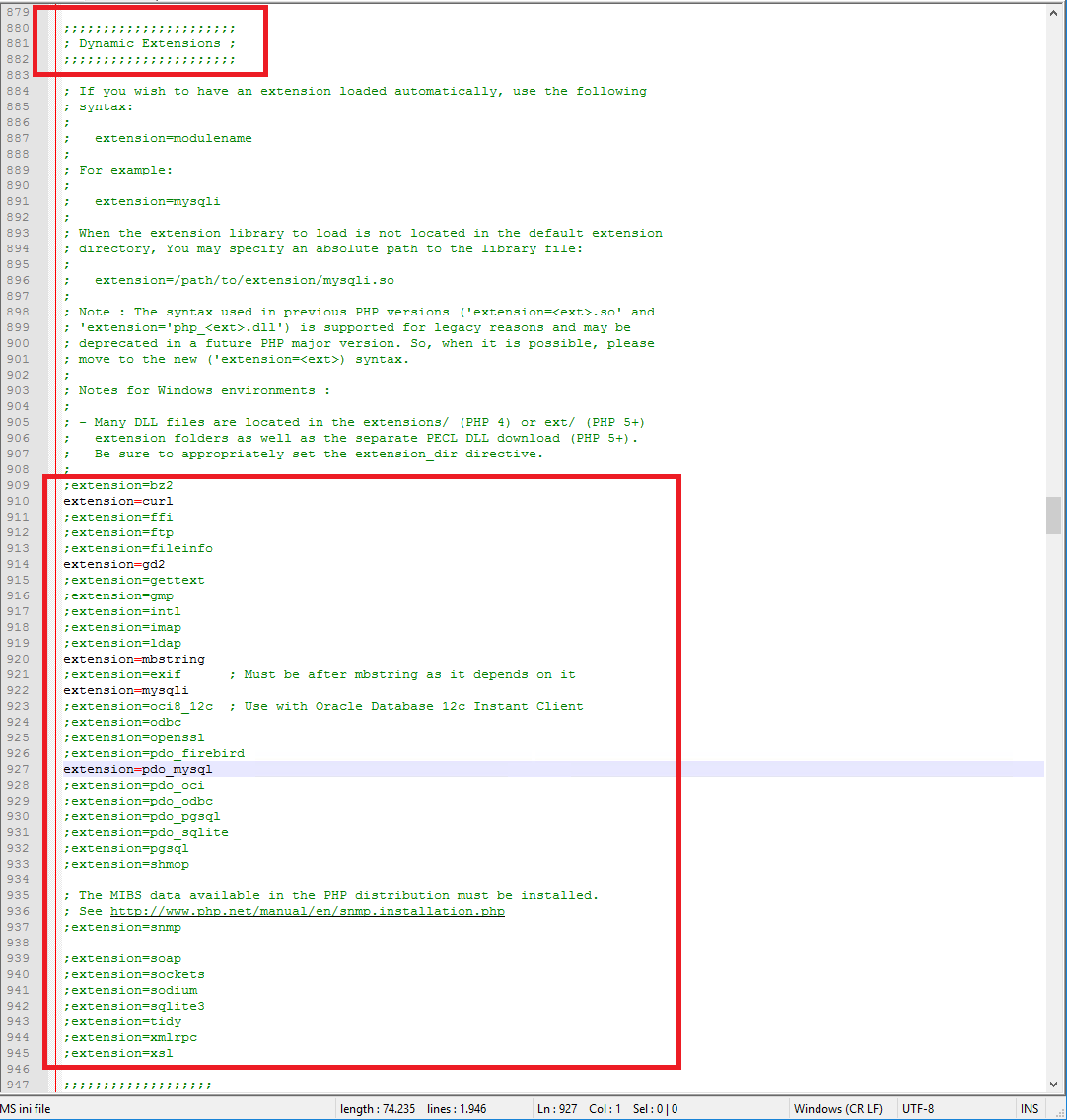The height and width of the screenshot is (1120, 1067).
Task: Click the line ';extension=sqlite3'
Action: [x=134, y=1007]
